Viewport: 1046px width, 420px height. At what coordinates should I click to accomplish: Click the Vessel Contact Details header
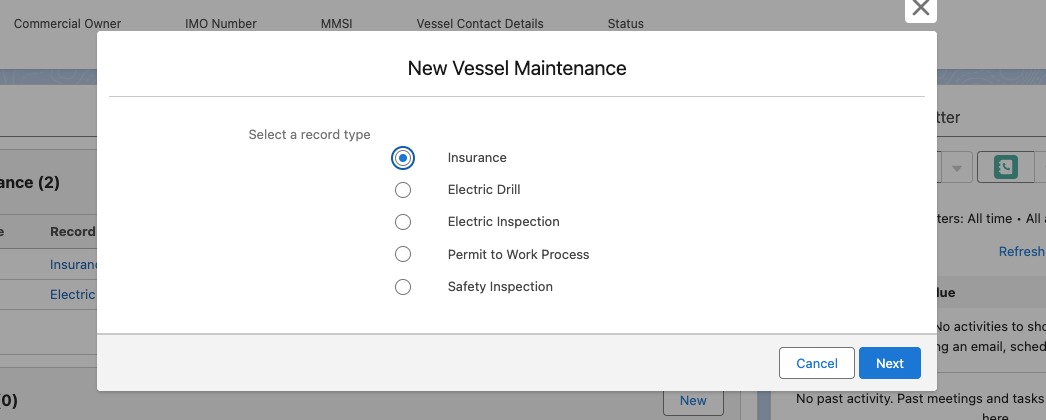tap(480, 24)
